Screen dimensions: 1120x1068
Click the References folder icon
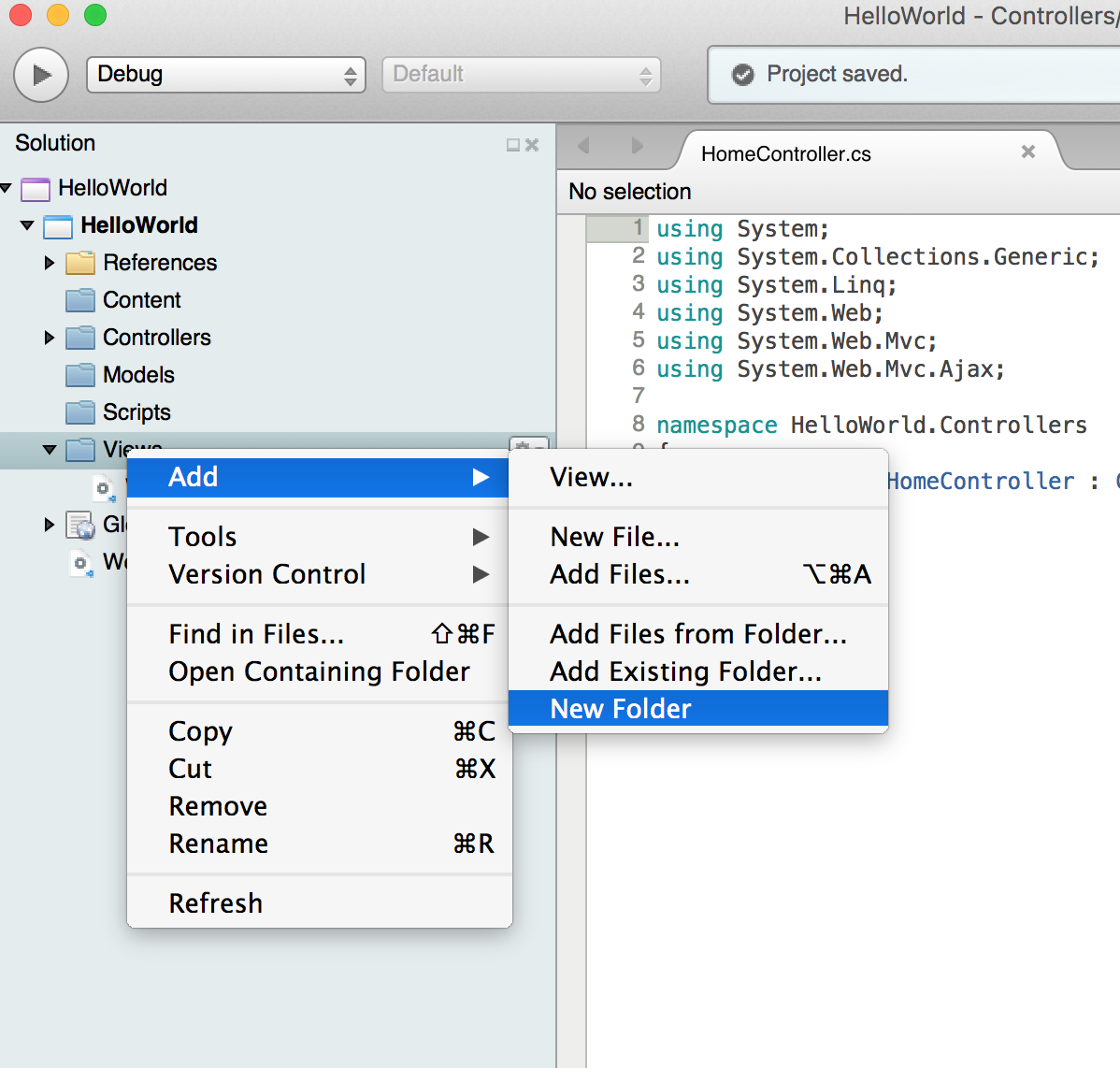click(80, 263)
